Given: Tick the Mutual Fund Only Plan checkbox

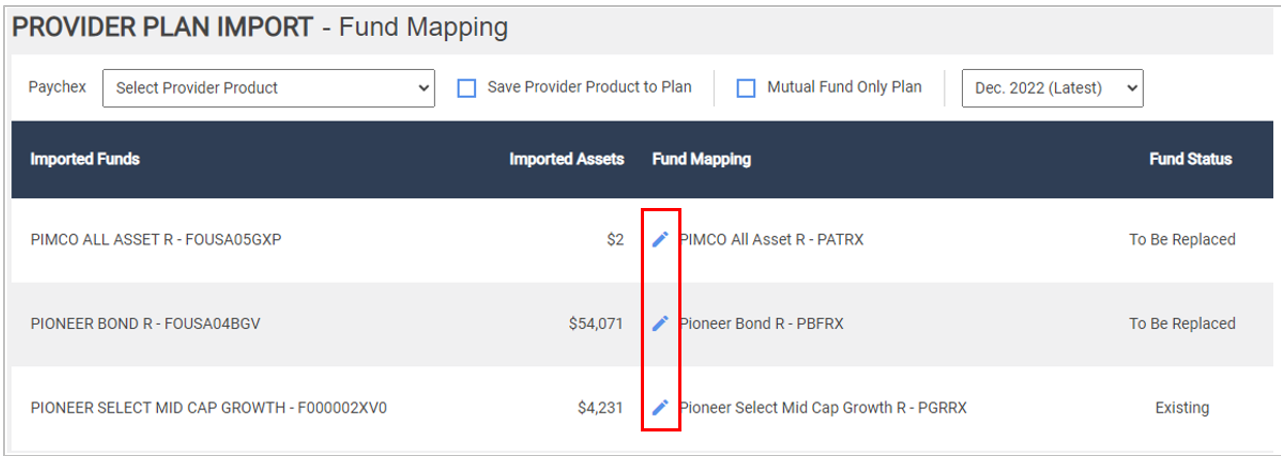Looking at the screenshot, I should pyautogui.click(x=746, y=88).
